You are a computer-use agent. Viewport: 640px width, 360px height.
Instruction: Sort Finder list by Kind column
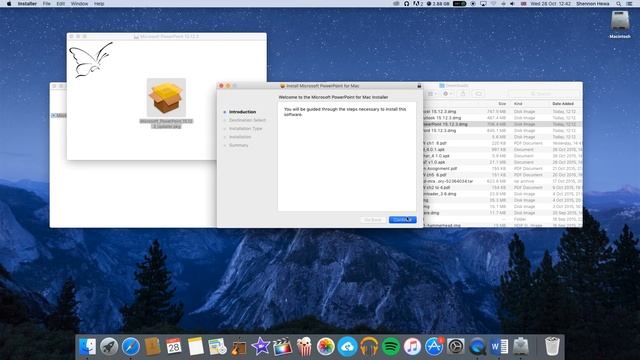(518, 104)
